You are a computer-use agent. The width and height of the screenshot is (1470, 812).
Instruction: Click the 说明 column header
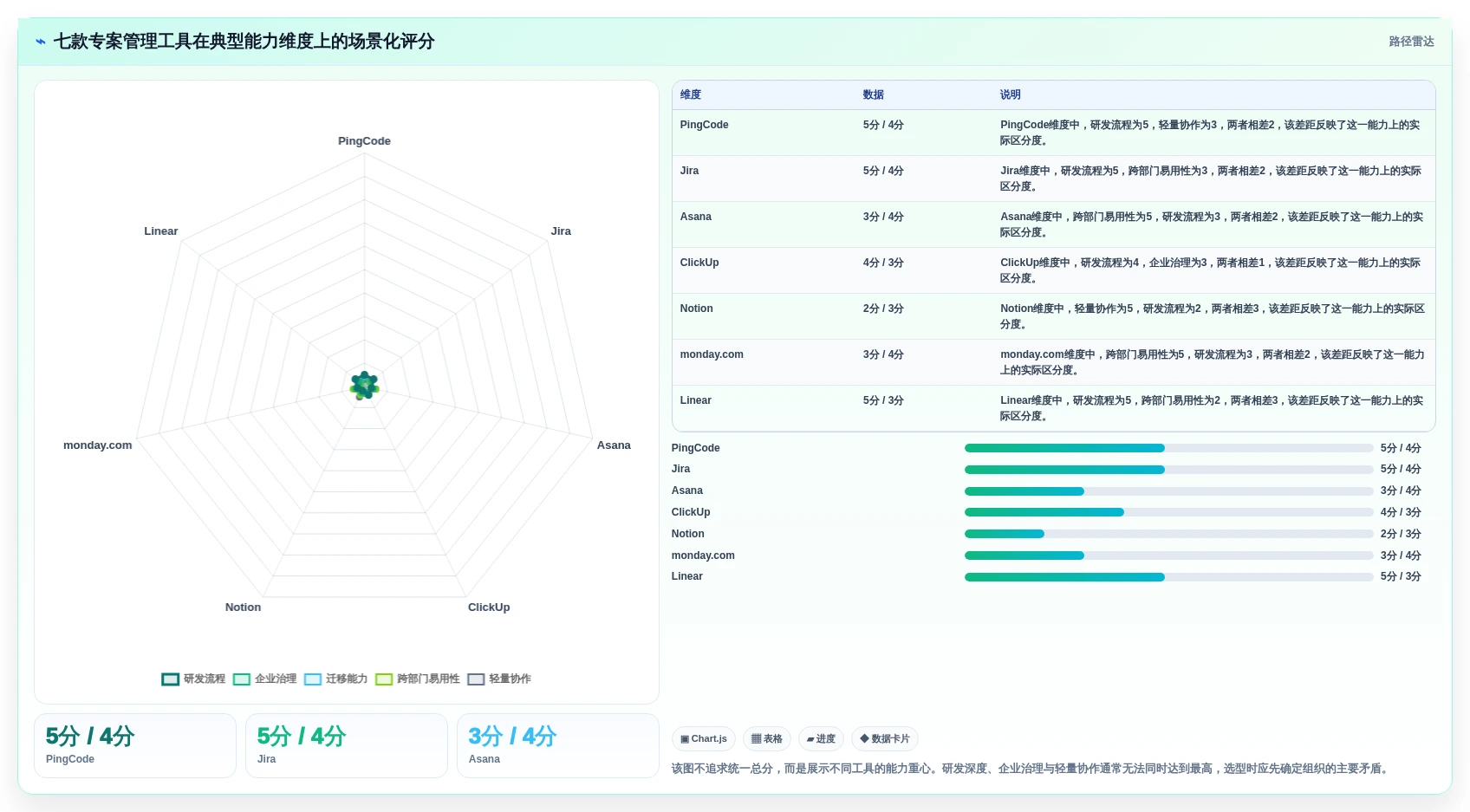point(1011,94)
